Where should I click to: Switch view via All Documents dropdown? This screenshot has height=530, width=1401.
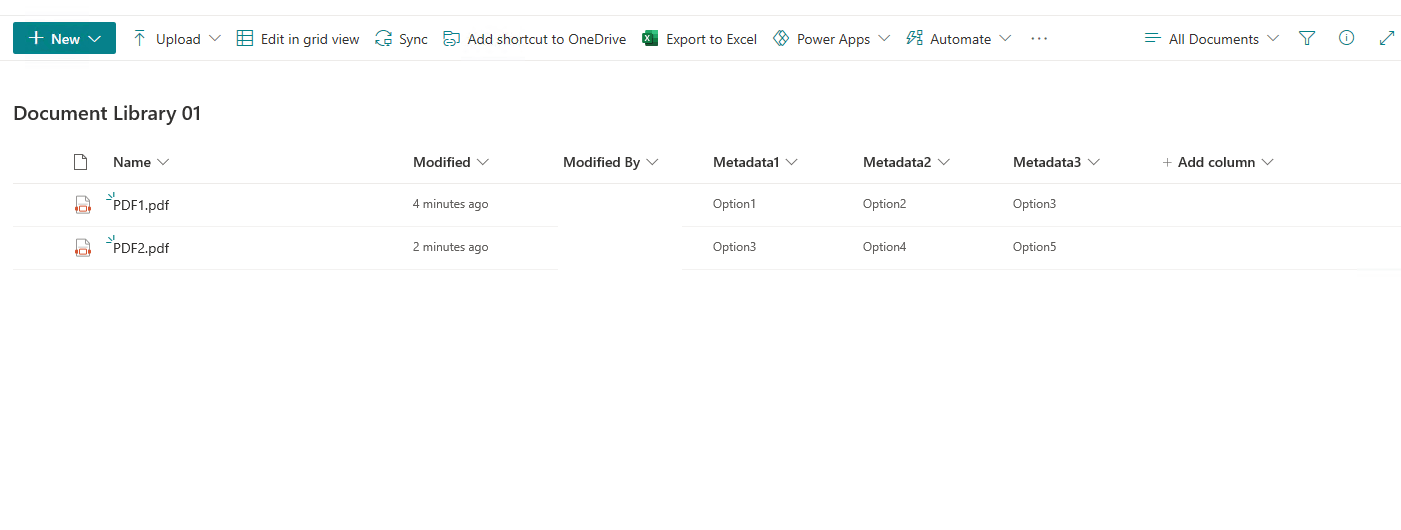tap(1211, 39)
